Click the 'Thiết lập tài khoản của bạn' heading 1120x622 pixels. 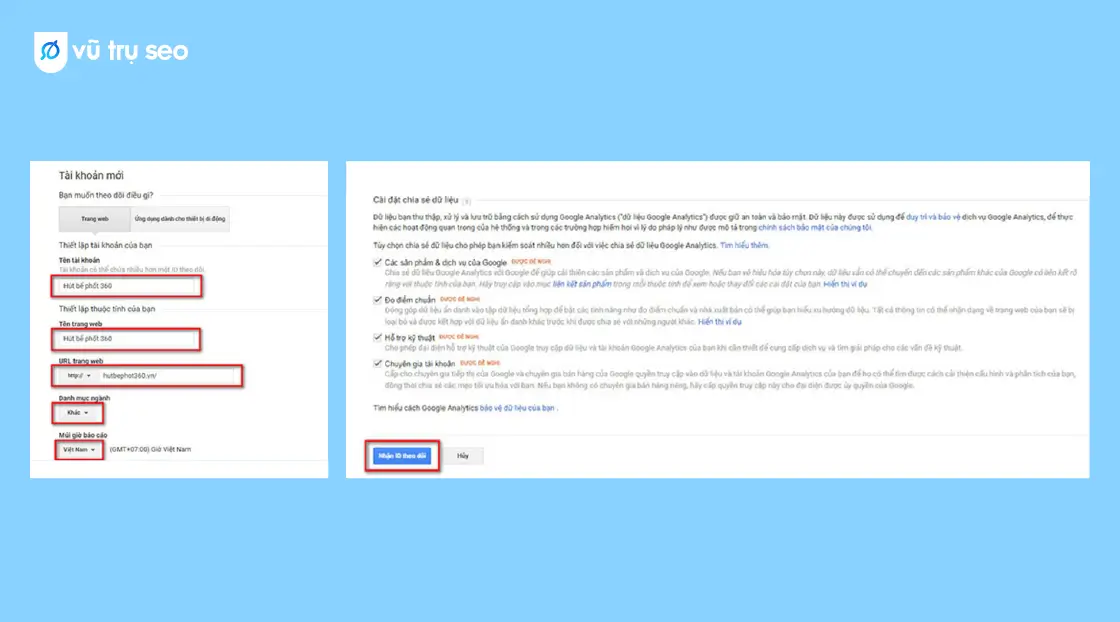pos(105,245)
